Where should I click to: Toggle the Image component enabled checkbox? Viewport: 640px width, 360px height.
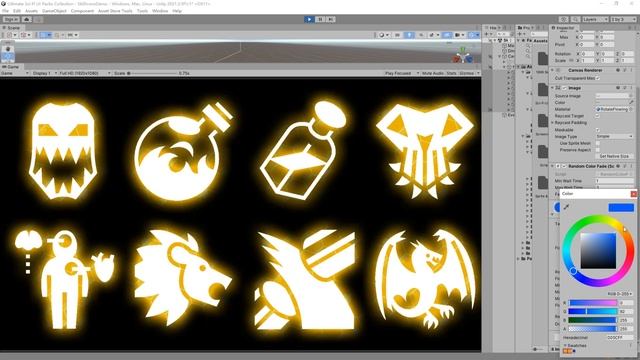pyautogui.click(x=564, y=88)
